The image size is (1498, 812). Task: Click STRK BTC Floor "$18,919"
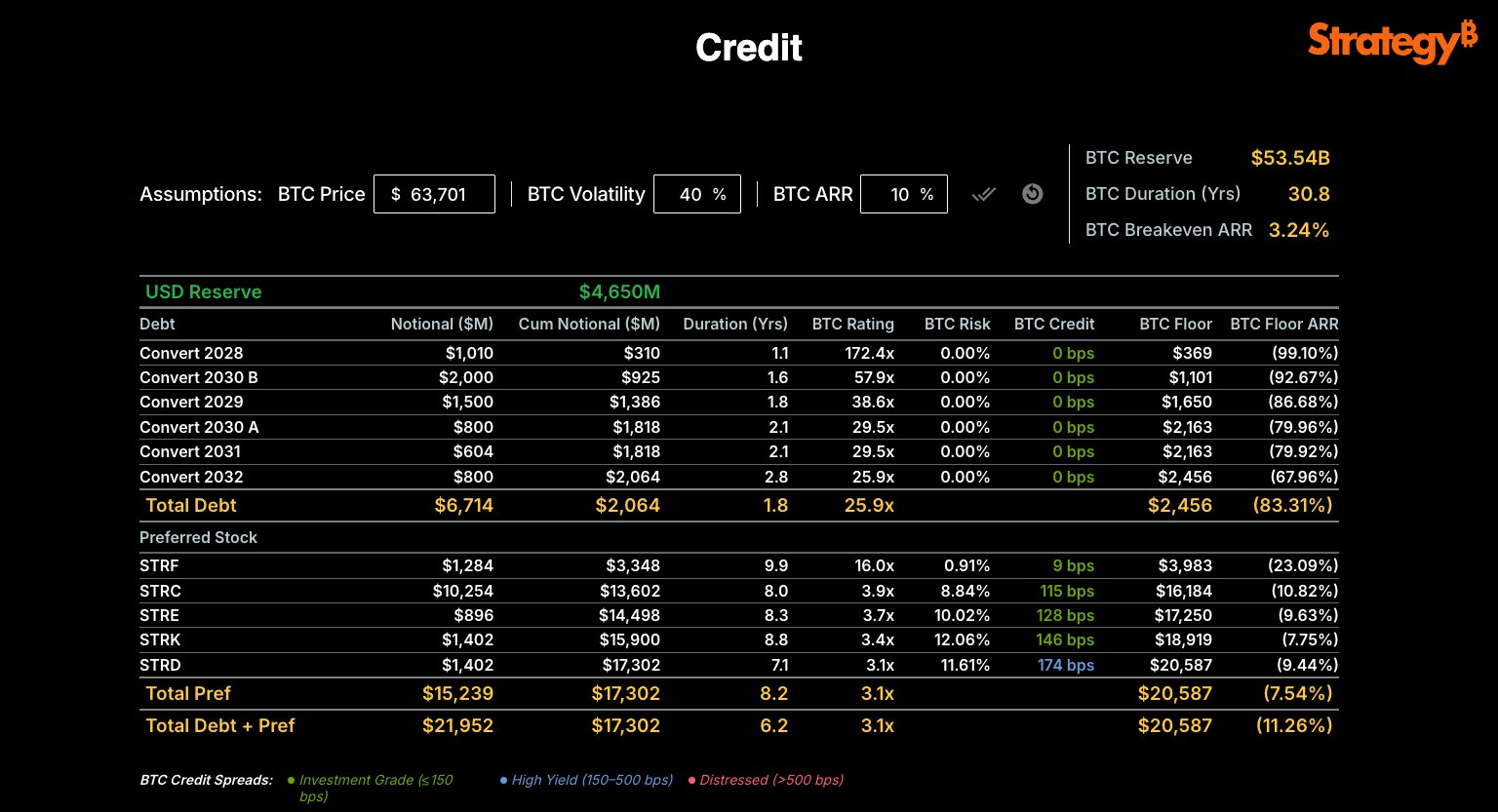(x=1185, y=639)
